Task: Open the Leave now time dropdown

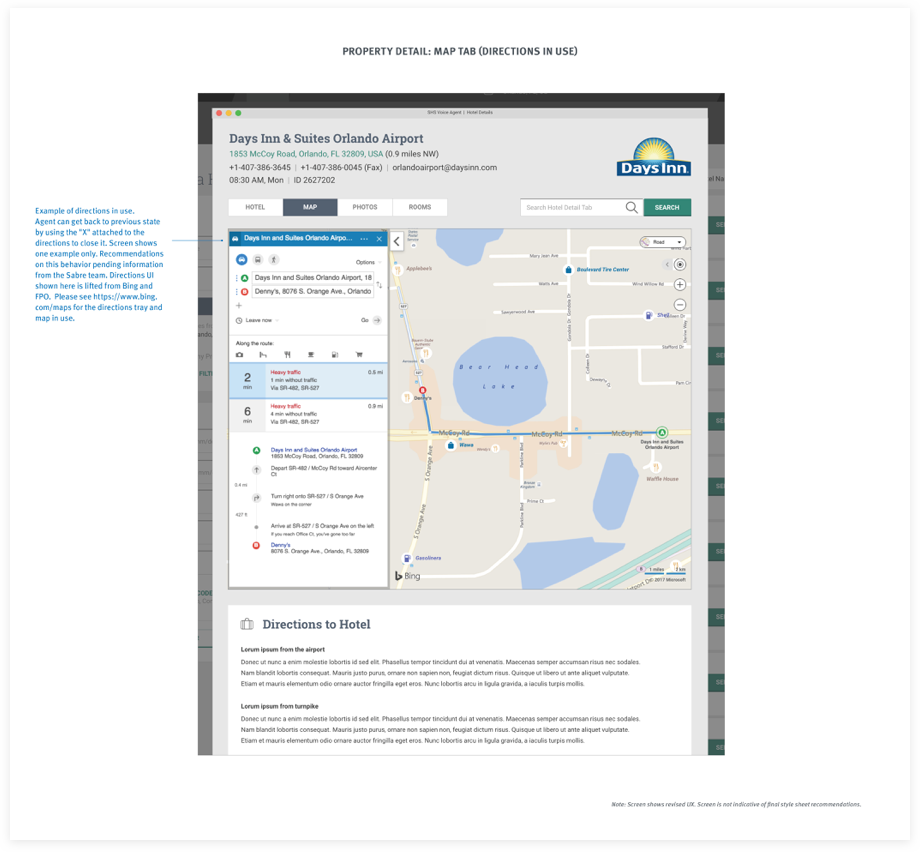Action: 258,320
